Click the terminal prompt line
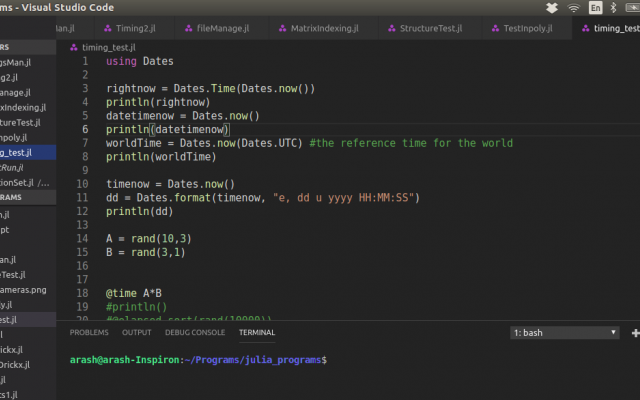 pos(198,360)
